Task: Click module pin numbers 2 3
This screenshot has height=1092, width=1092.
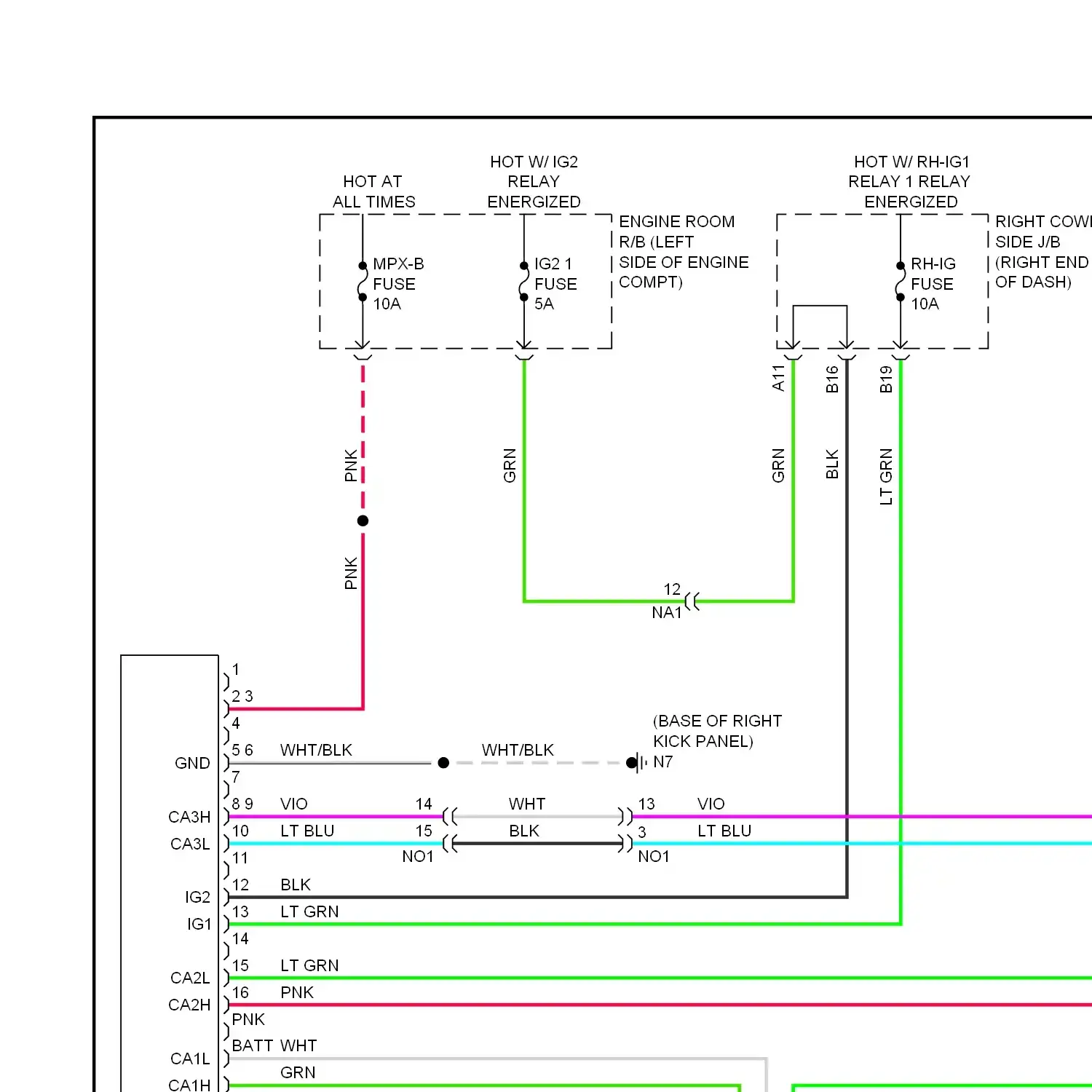Action: [242, 696]
